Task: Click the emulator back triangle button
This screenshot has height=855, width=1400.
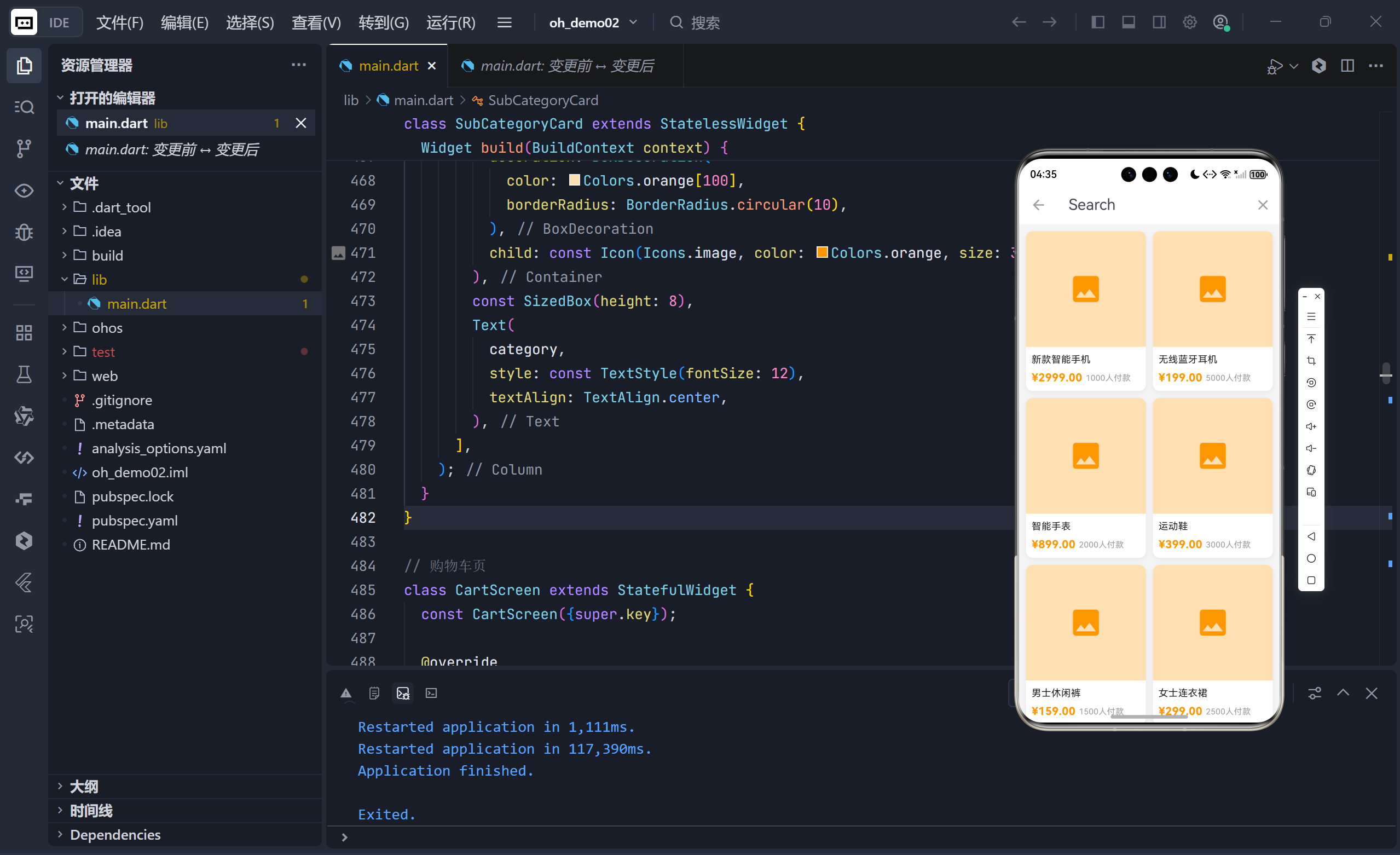Action: click(1311, 536)
